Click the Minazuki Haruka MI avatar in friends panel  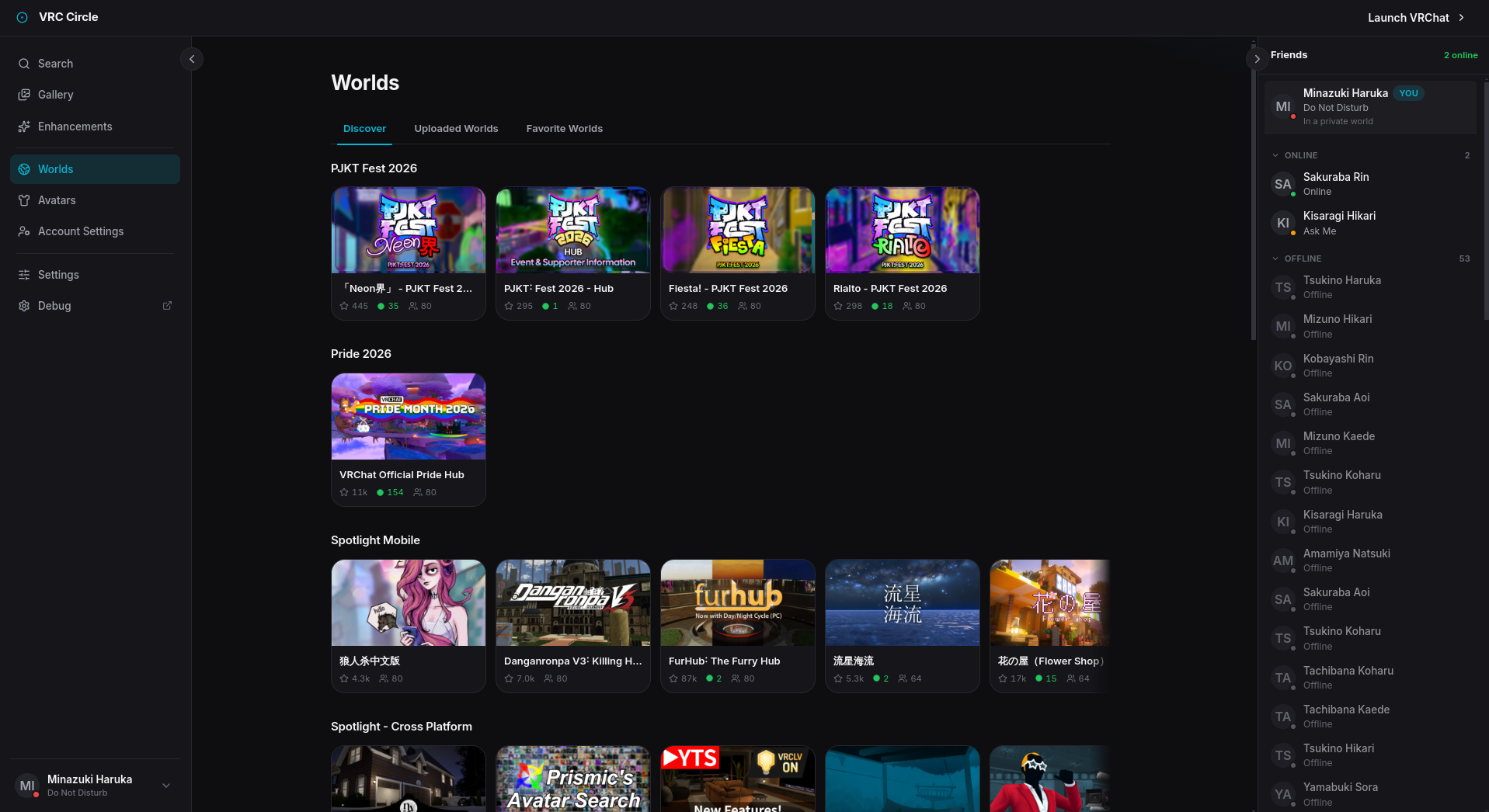click(1283, 106)
